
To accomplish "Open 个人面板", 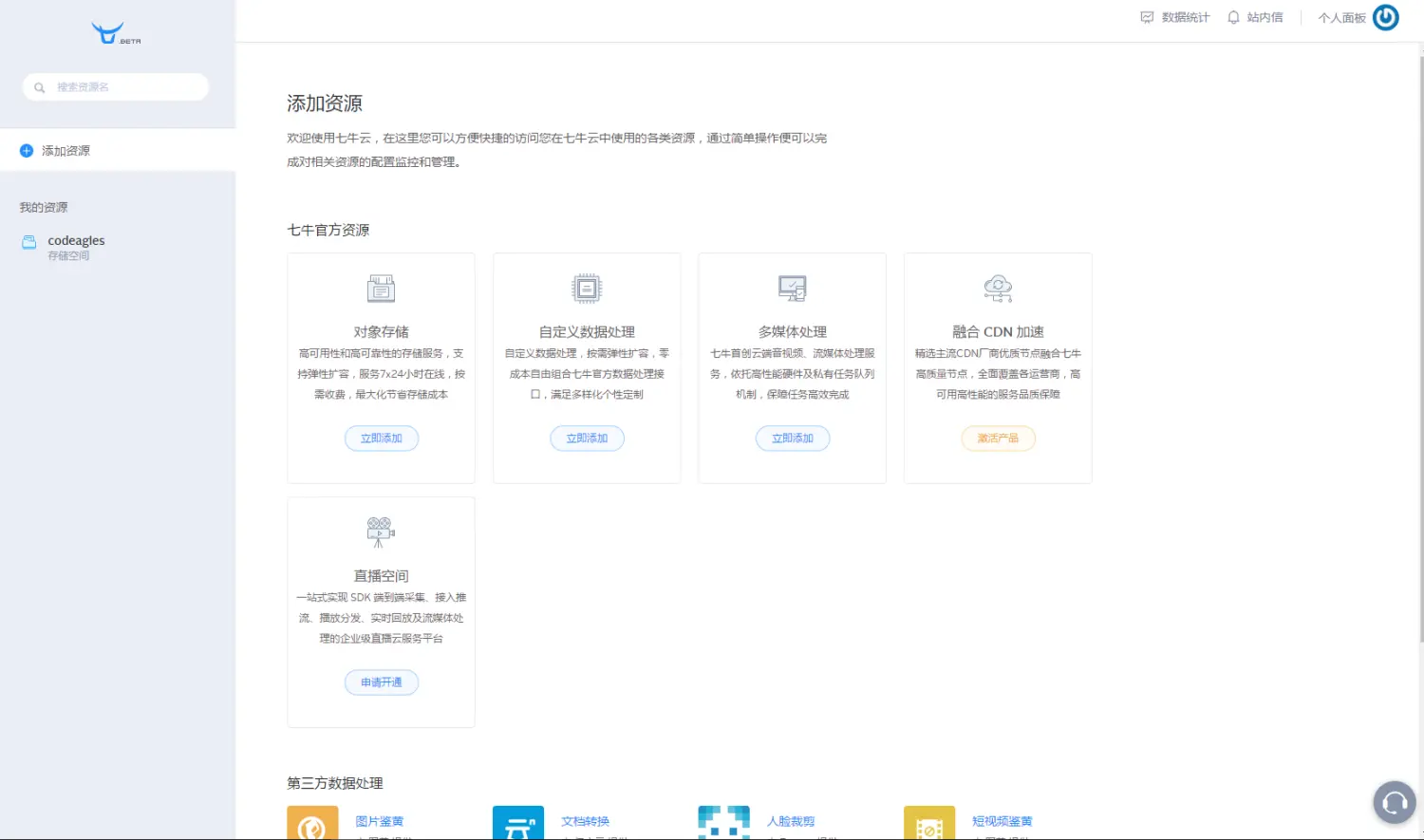I will pos(1341,18).
